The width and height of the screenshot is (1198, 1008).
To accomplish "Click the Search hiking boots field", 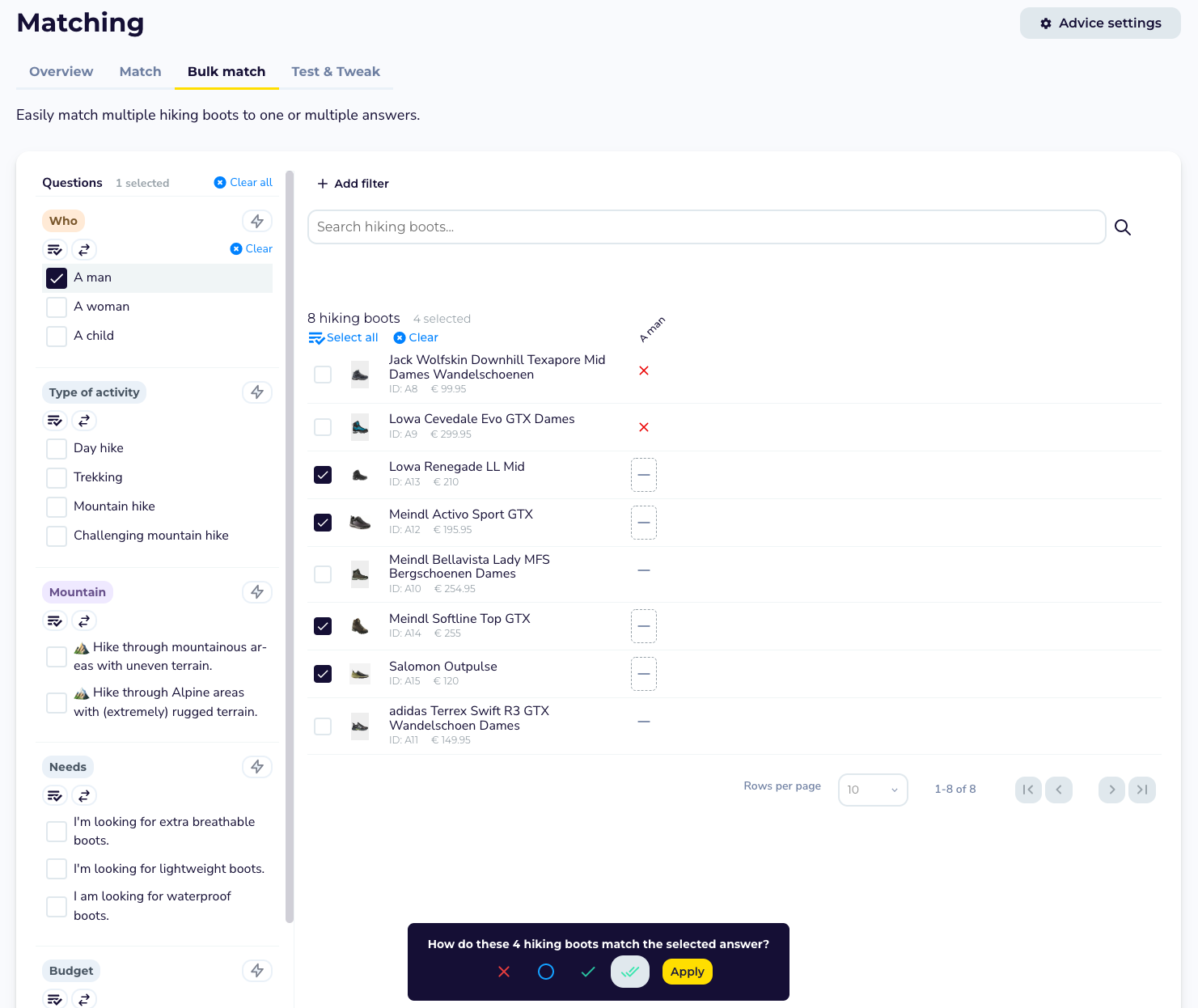I will pos(706,227).
